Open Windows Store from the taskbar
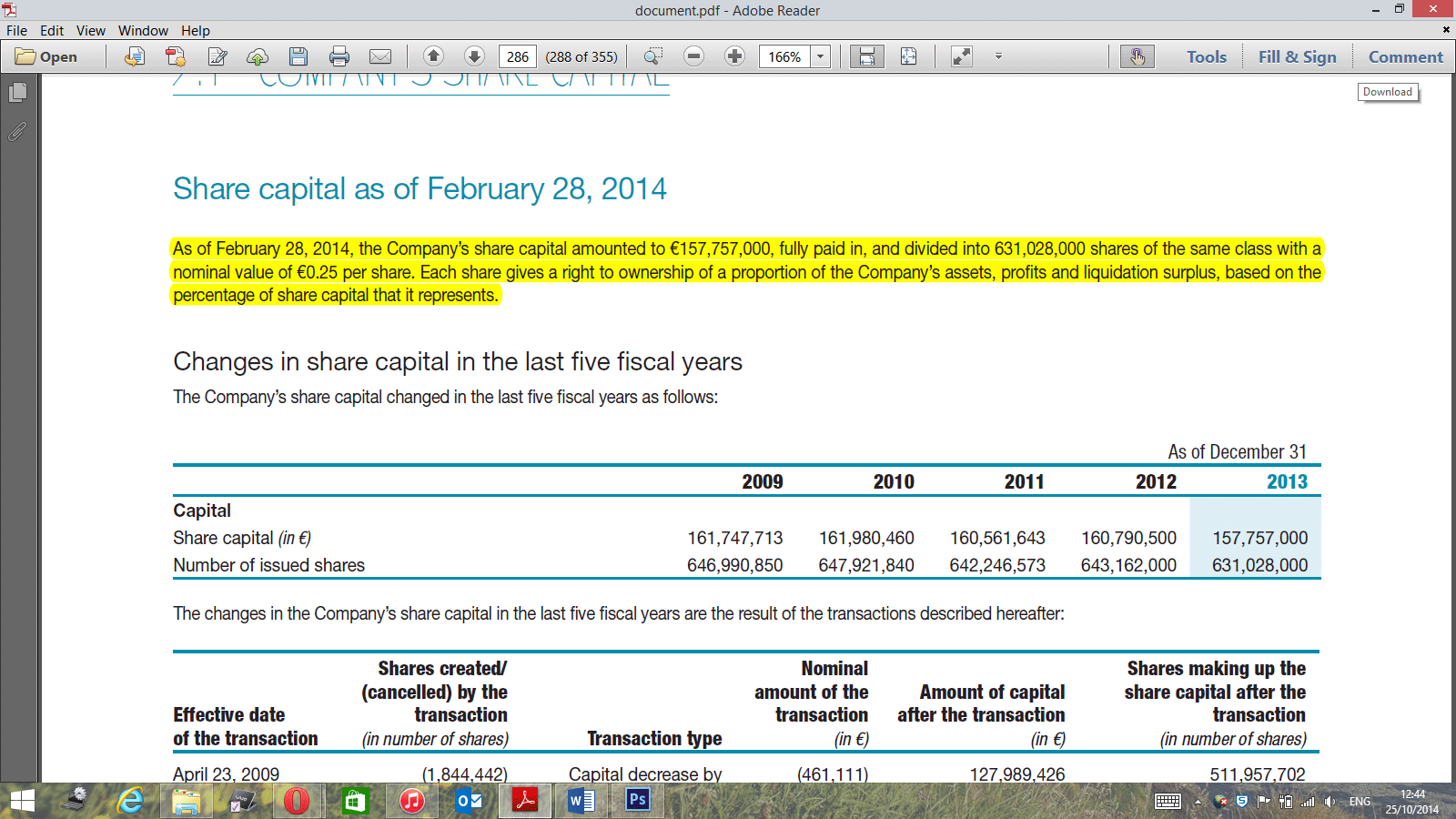1456x819 pixels. point(354,801)
